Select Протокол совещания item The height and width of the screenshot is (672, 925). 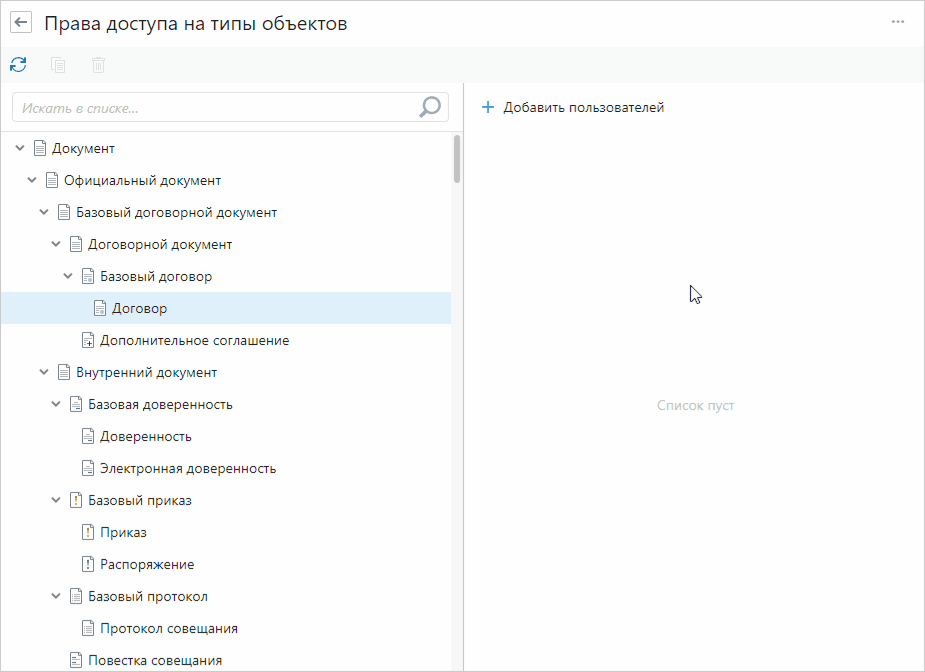pyautogui.click(x=168, y=628)
